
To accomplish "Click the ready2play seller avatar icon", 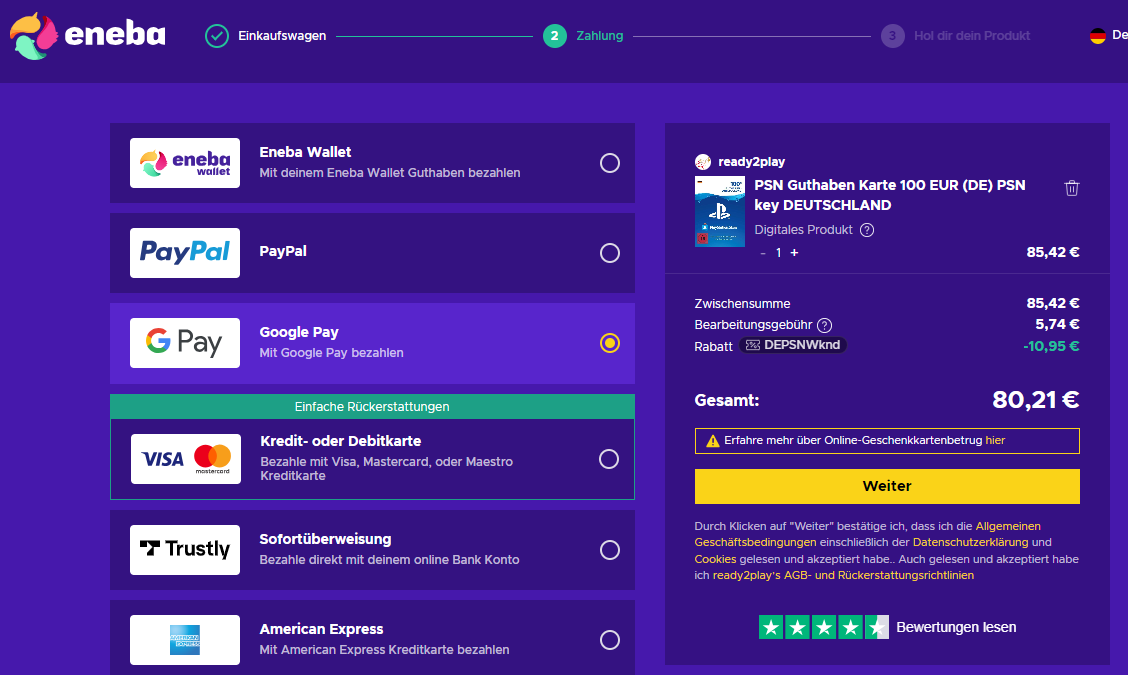I will coord(703,162).
